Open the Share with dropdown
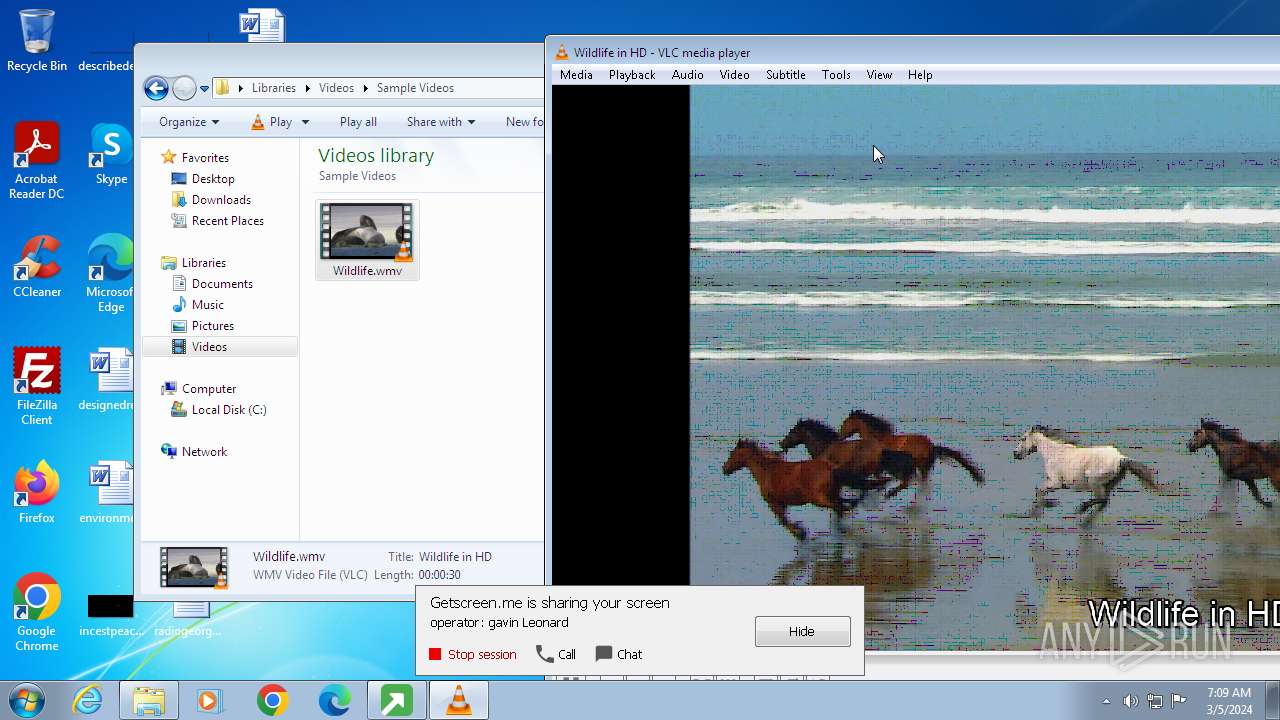The width and height of the screenshot is (1280, 720). pos(441,122)
